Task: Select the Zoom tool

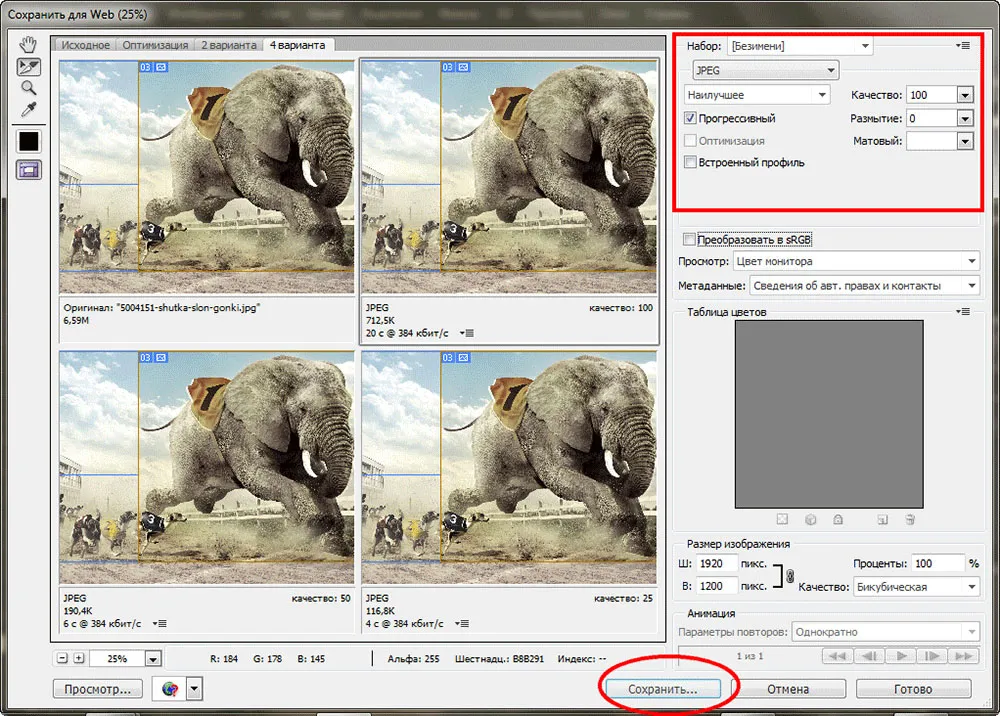Action: point(28,88)
